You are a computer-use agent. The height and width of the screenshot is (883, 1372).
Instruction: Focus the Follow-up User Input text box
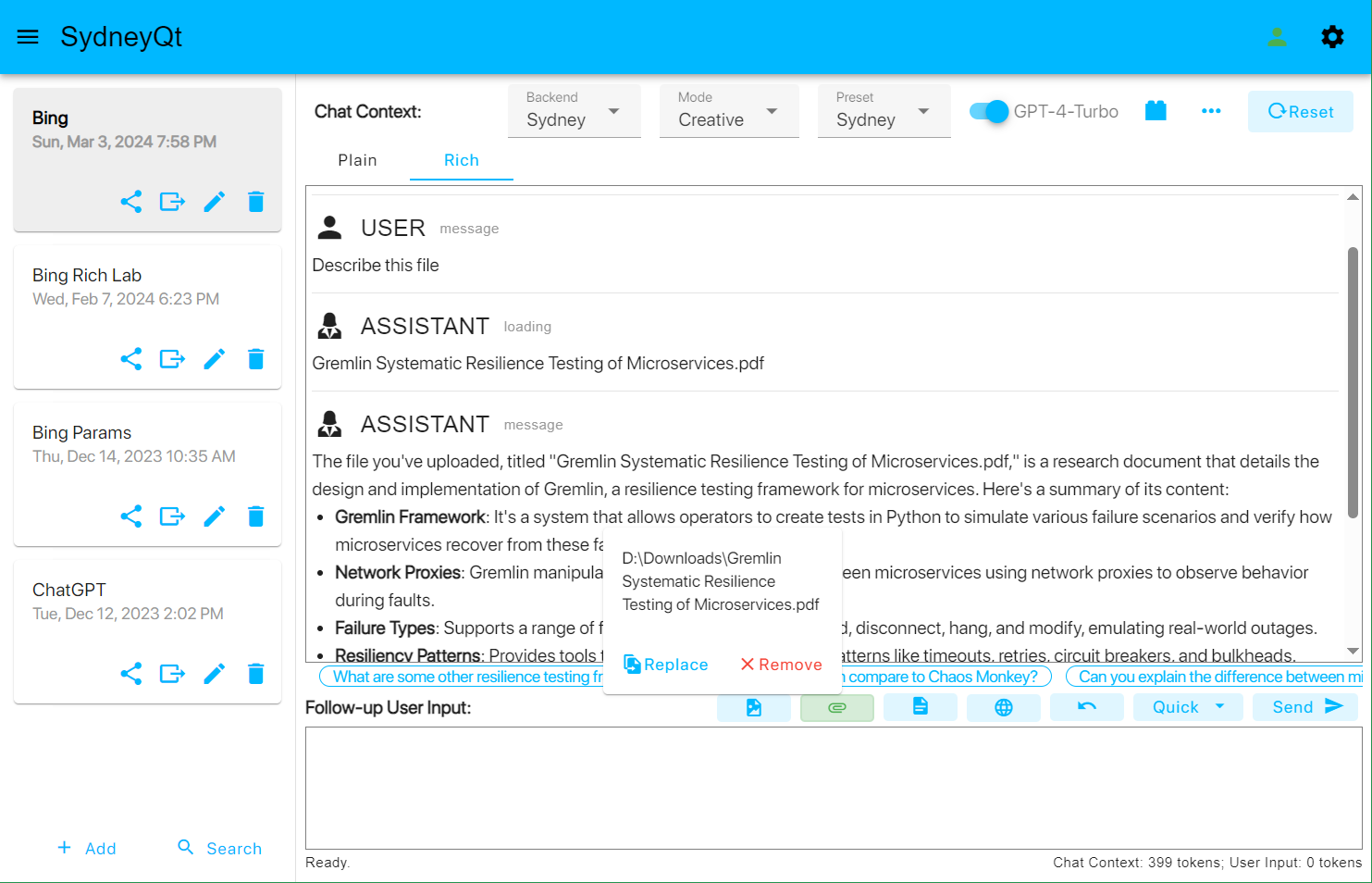834,788
